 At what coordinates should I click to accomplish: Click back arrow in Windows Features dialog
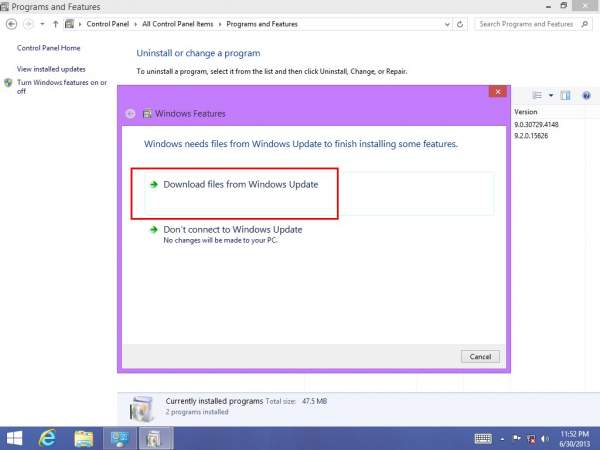coord(130,114)
